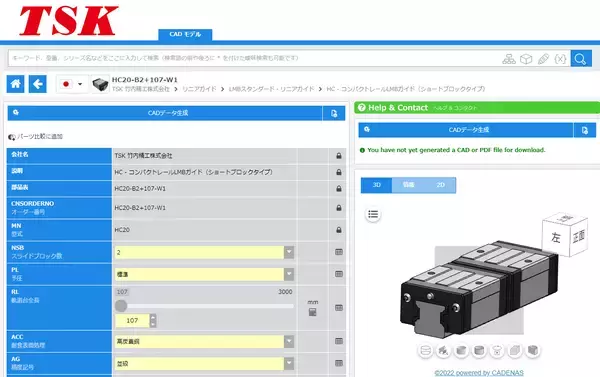Image resolution: width=600 pixels, height=377 pixels.
Task: Click the 左 face of view cube
Action: (x=556, y=238)
